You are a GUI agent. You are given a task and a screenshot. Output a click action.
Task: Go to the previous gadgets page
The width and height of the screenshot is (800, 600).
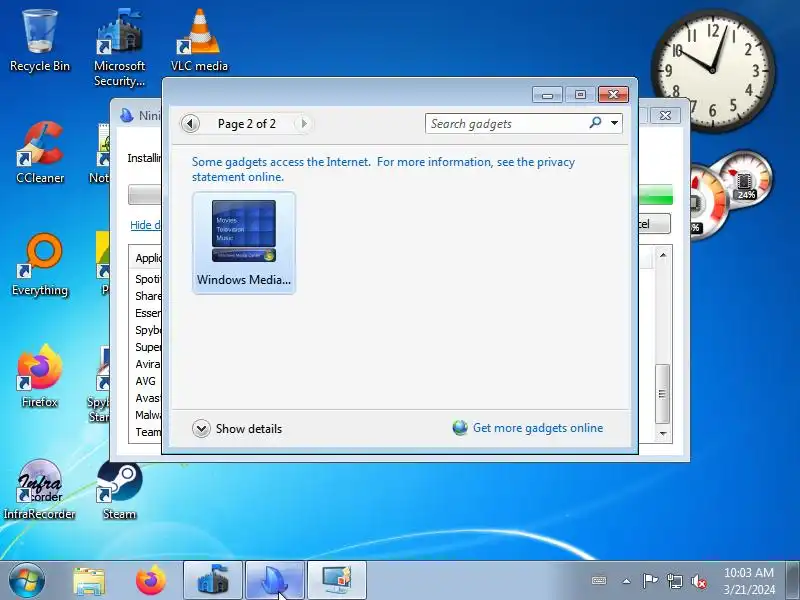pos(190,123)
